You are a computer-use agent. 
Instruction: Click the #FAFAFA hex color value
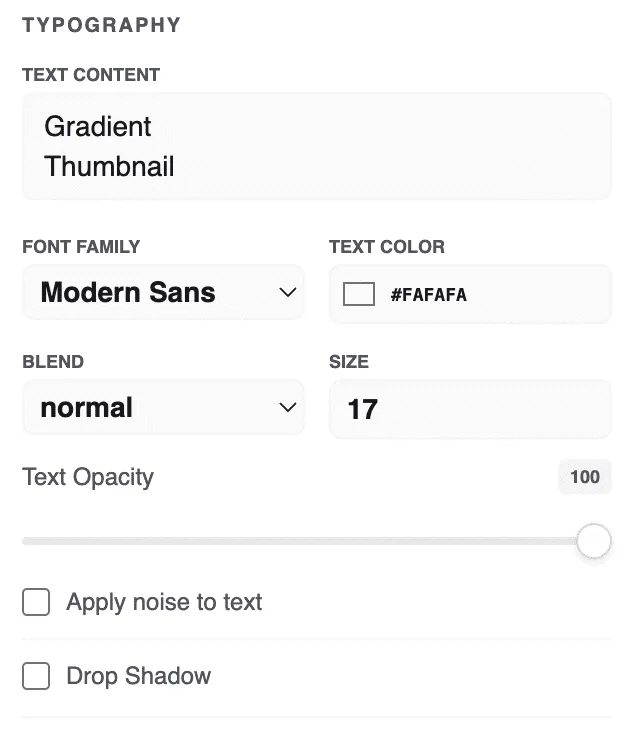pyautogui.click(x=428, y=295)
